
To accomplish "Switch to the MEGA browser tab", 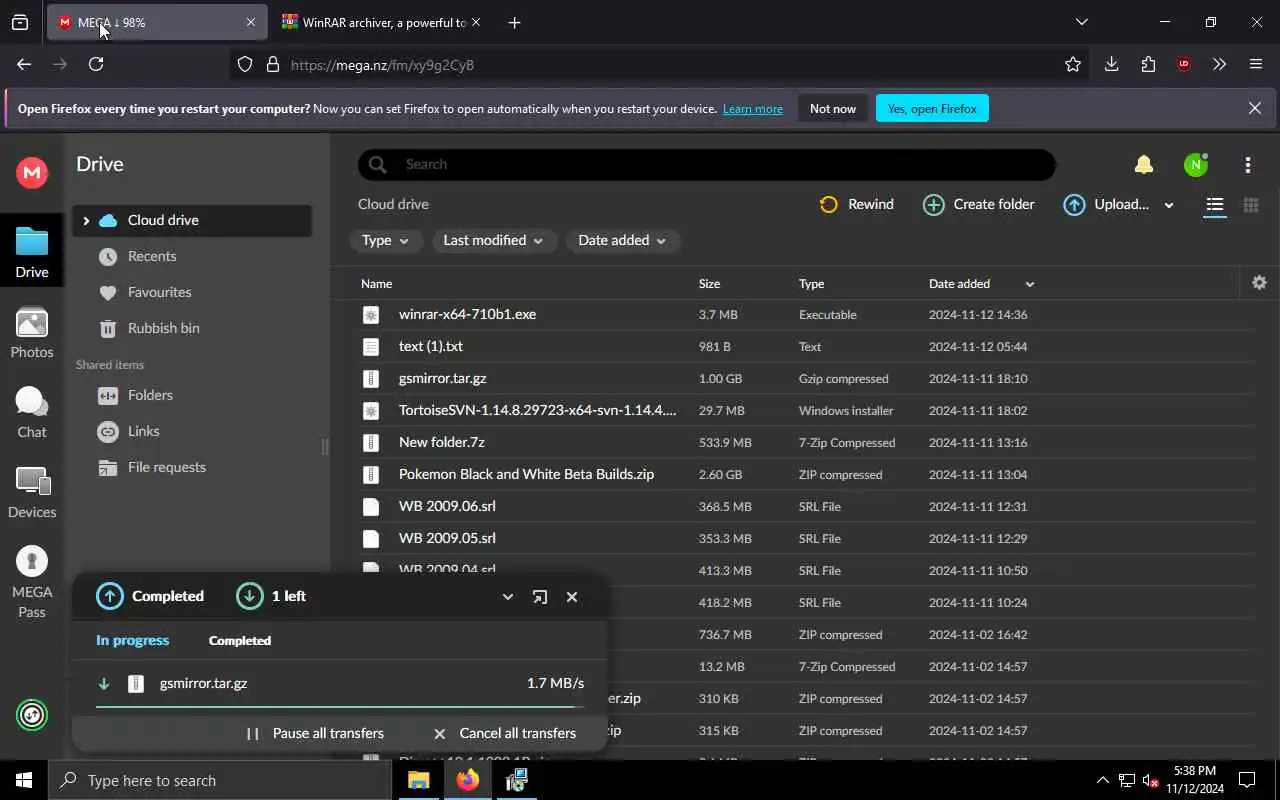I will click(x=157, y=22).
